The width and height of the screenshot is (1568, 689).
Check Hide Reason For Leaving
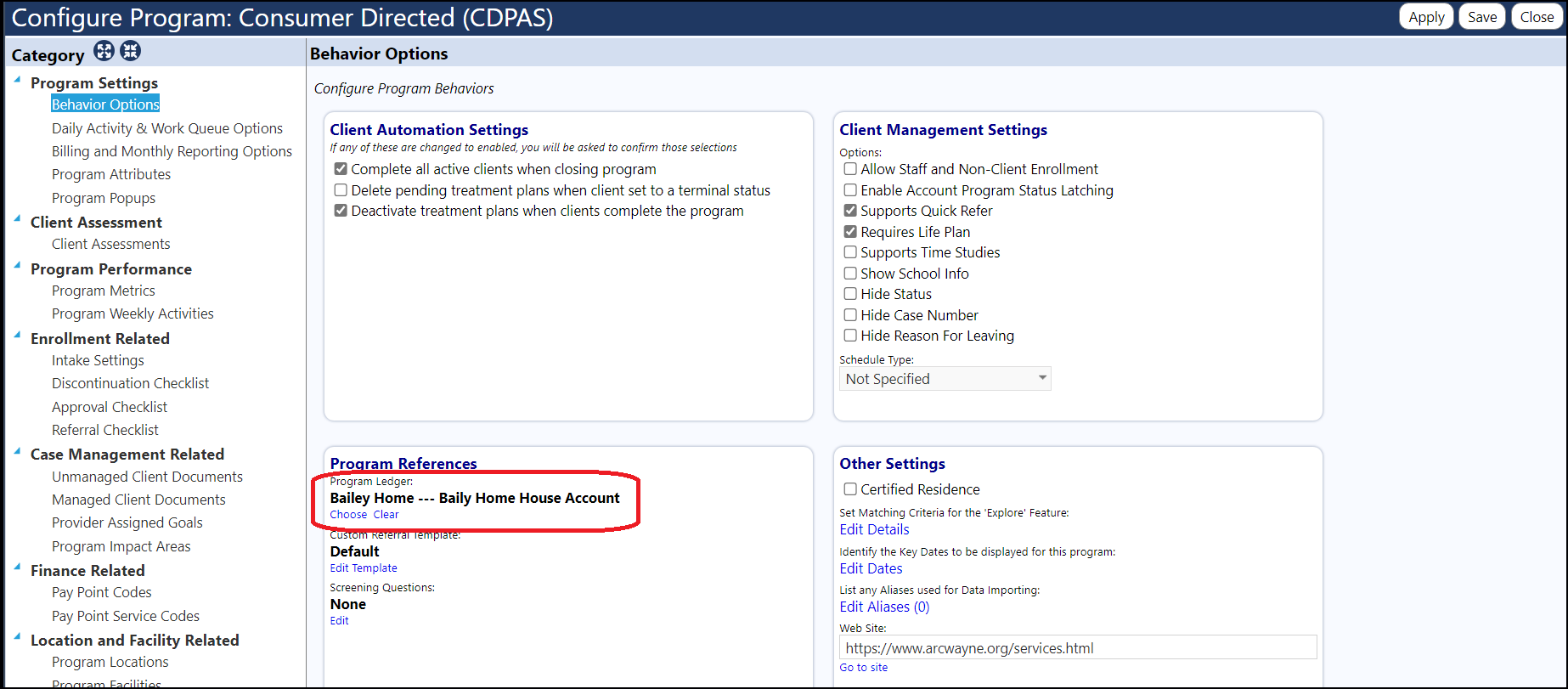tap(850, 336)
